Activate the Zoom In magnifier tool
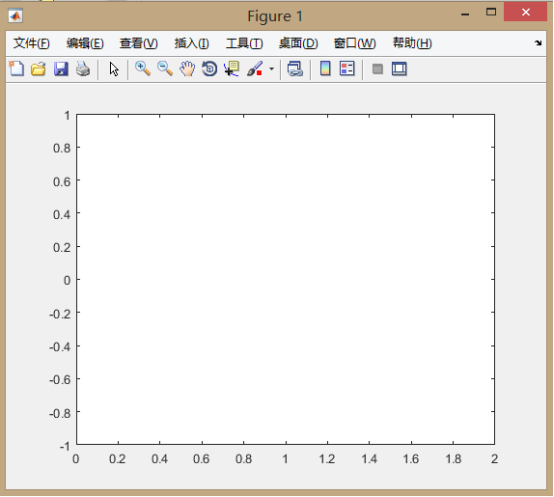554x497 pixels. pos(143,69)
